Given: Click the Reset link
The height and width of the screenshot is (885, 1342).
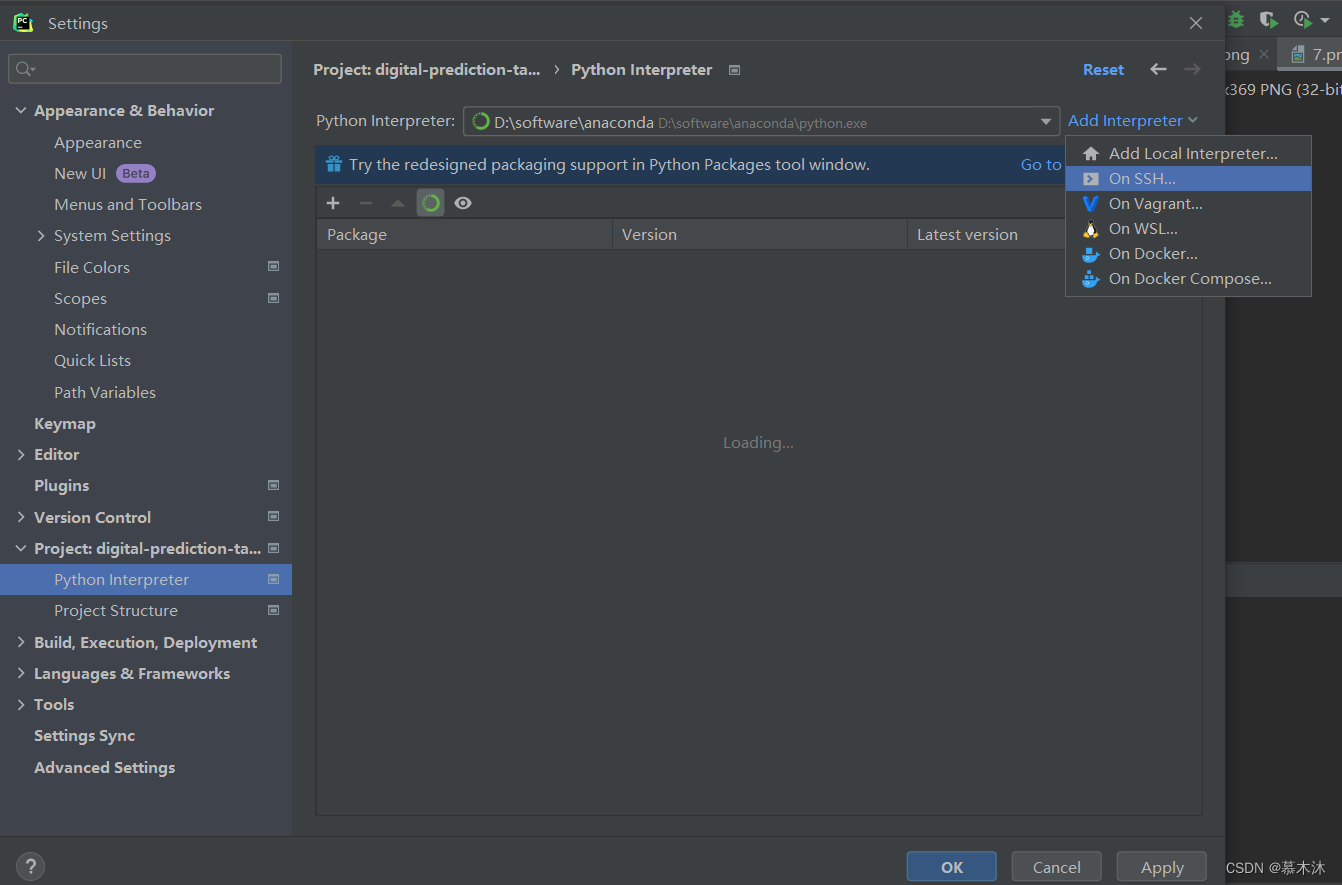Looking at the screenshot, I should click(x=1103, y=70).
